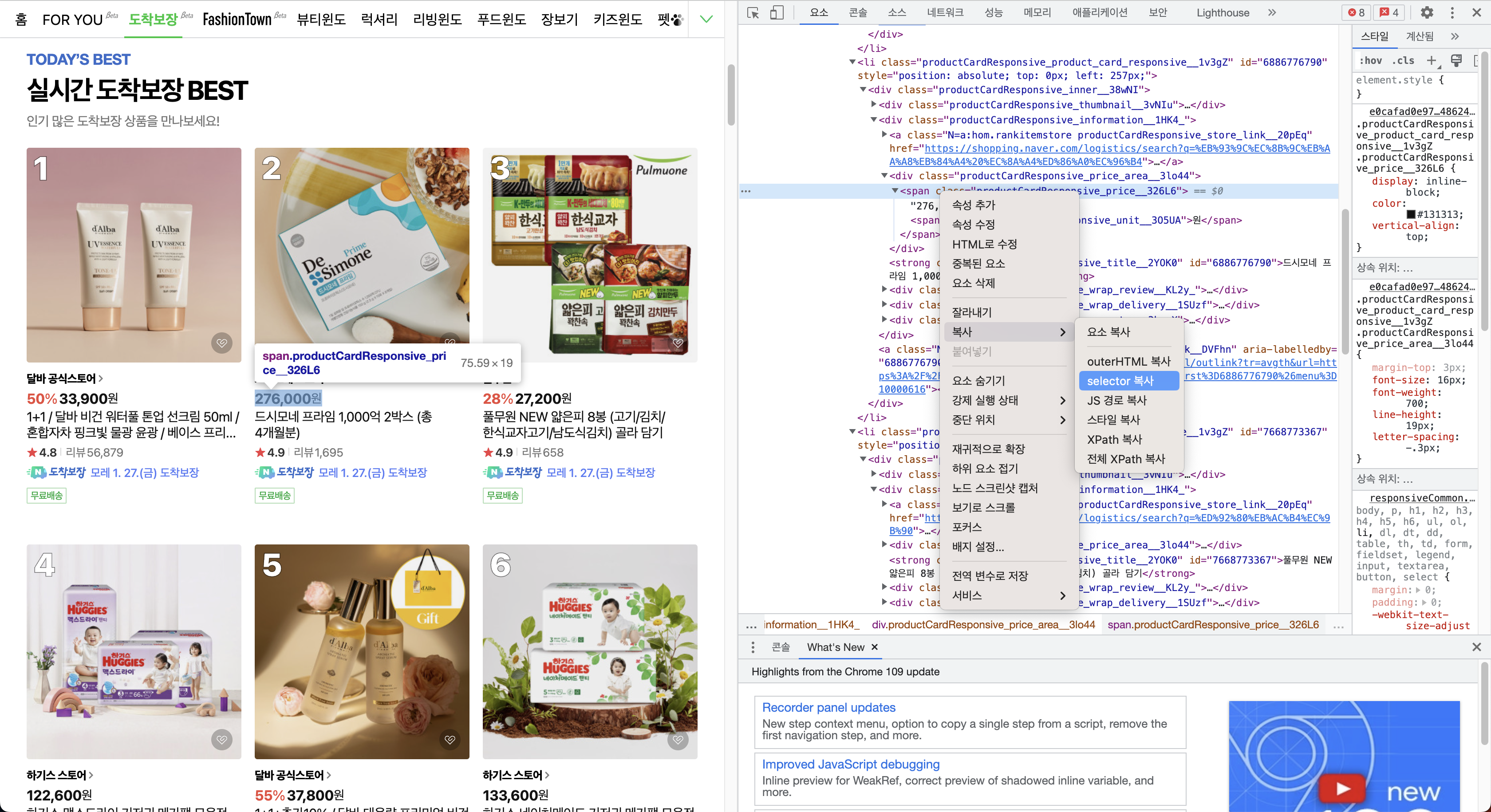Click breadcrumb div.productCardResponsive_price_area__3lo44
The height and width of the screenshot is (812, 1491).
[x=983, y=624]
